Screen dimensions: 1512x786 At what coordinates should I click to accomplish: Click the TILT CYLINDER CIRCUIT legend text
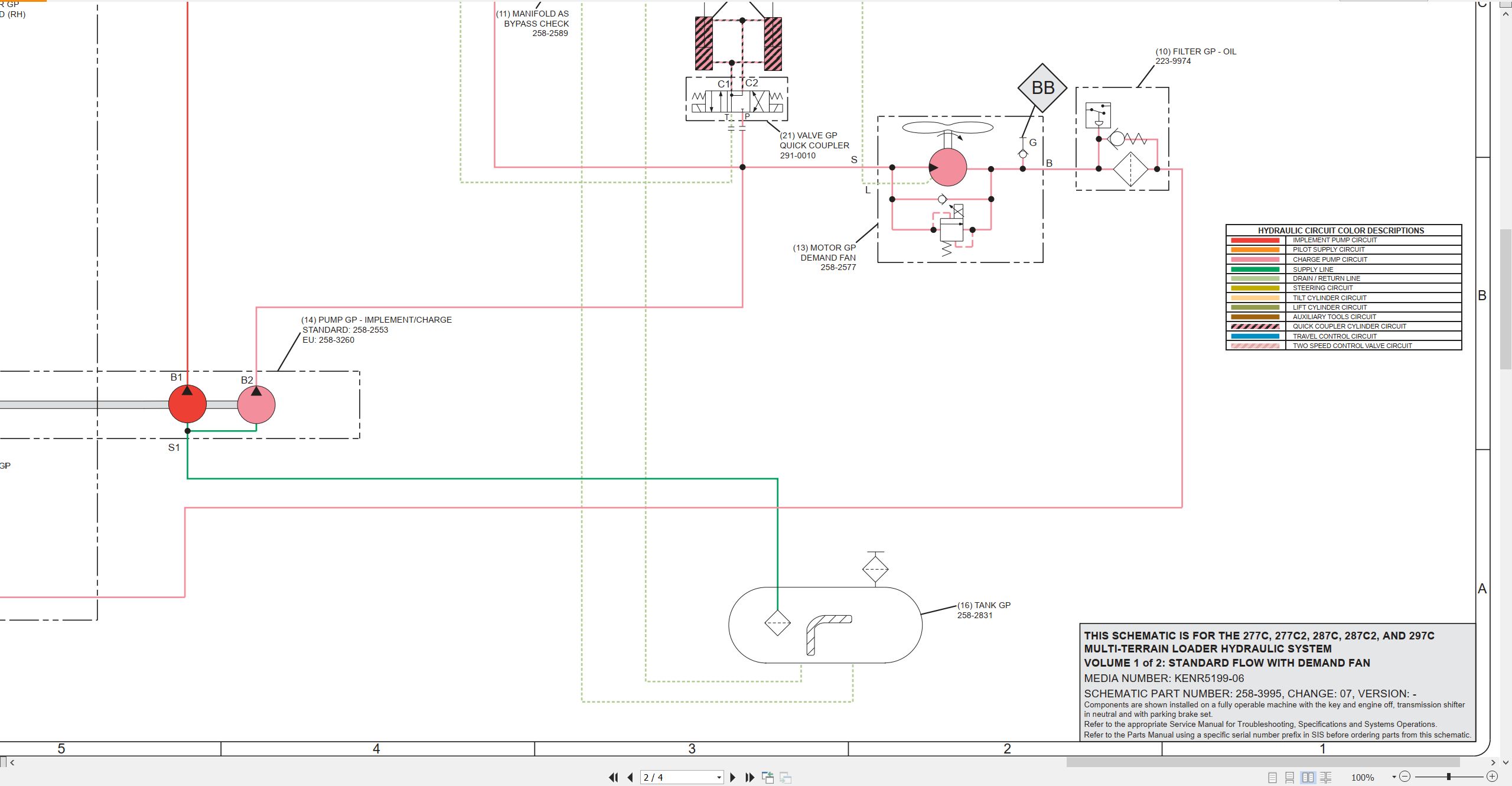point(1329,298)
